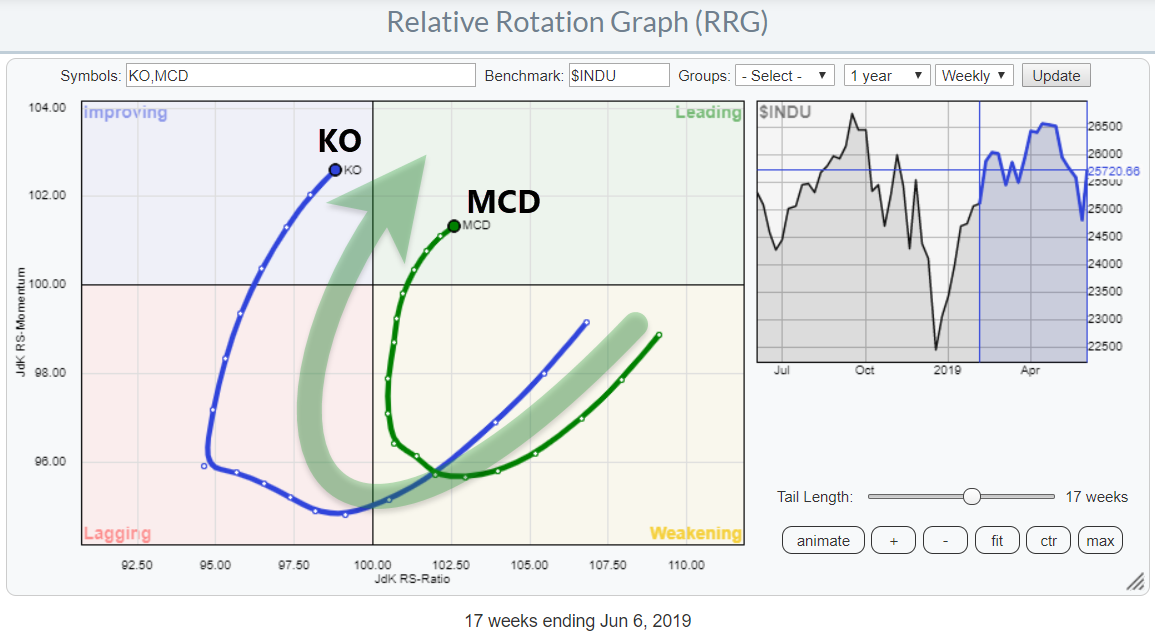Click the Tail Length slider handle
This screenshot has width=1155, height=636.
[972, 497]
